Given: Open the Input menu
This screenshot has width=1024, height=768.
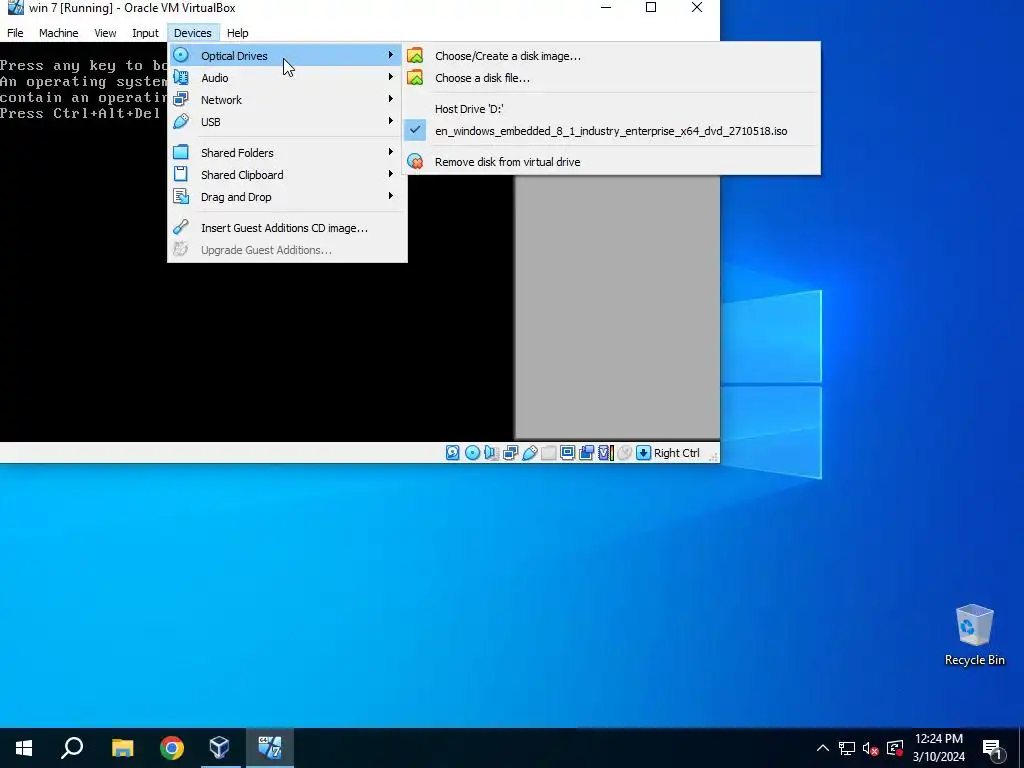Looking at the screenshot, I should [145, 33].
